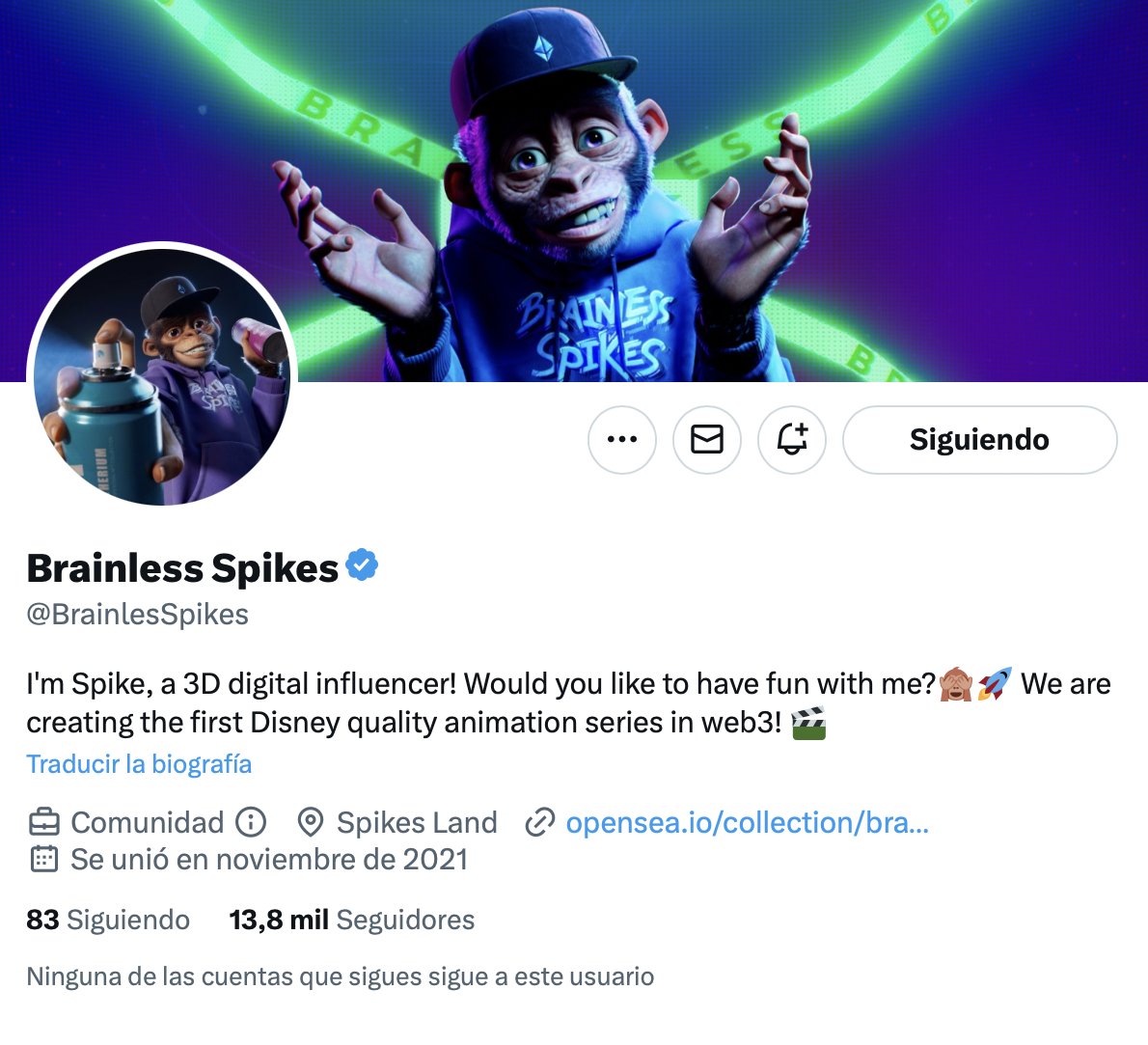Send a direct message via envelope icon
This screenshot has width=1148, height=1045.
(x=706, y=439)
